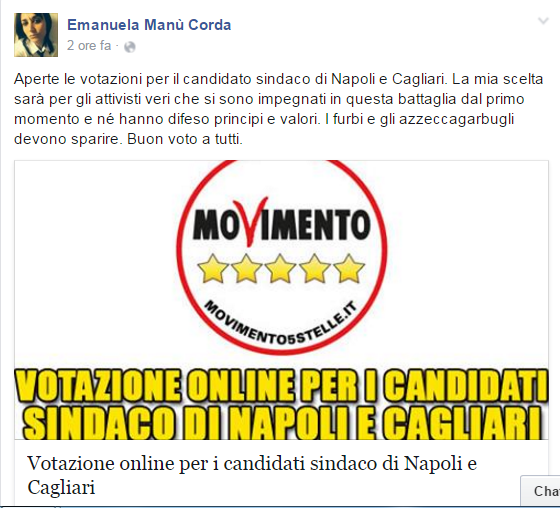Click the yellow 'VOTAZIONE ONLINE PER I CANDIDATI' banner

pyautogui.click(x=281, y=385)
